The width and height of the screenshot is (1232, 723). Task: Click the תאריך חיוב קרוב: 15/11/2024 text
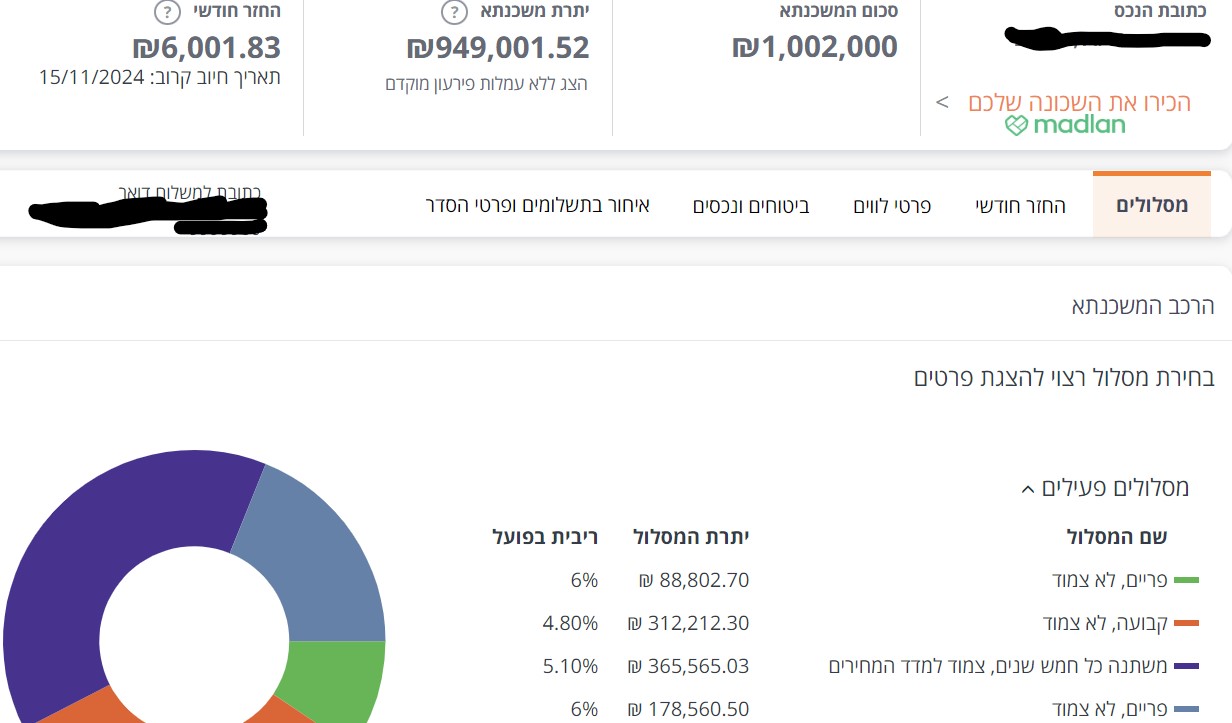(x=160, y=77)
